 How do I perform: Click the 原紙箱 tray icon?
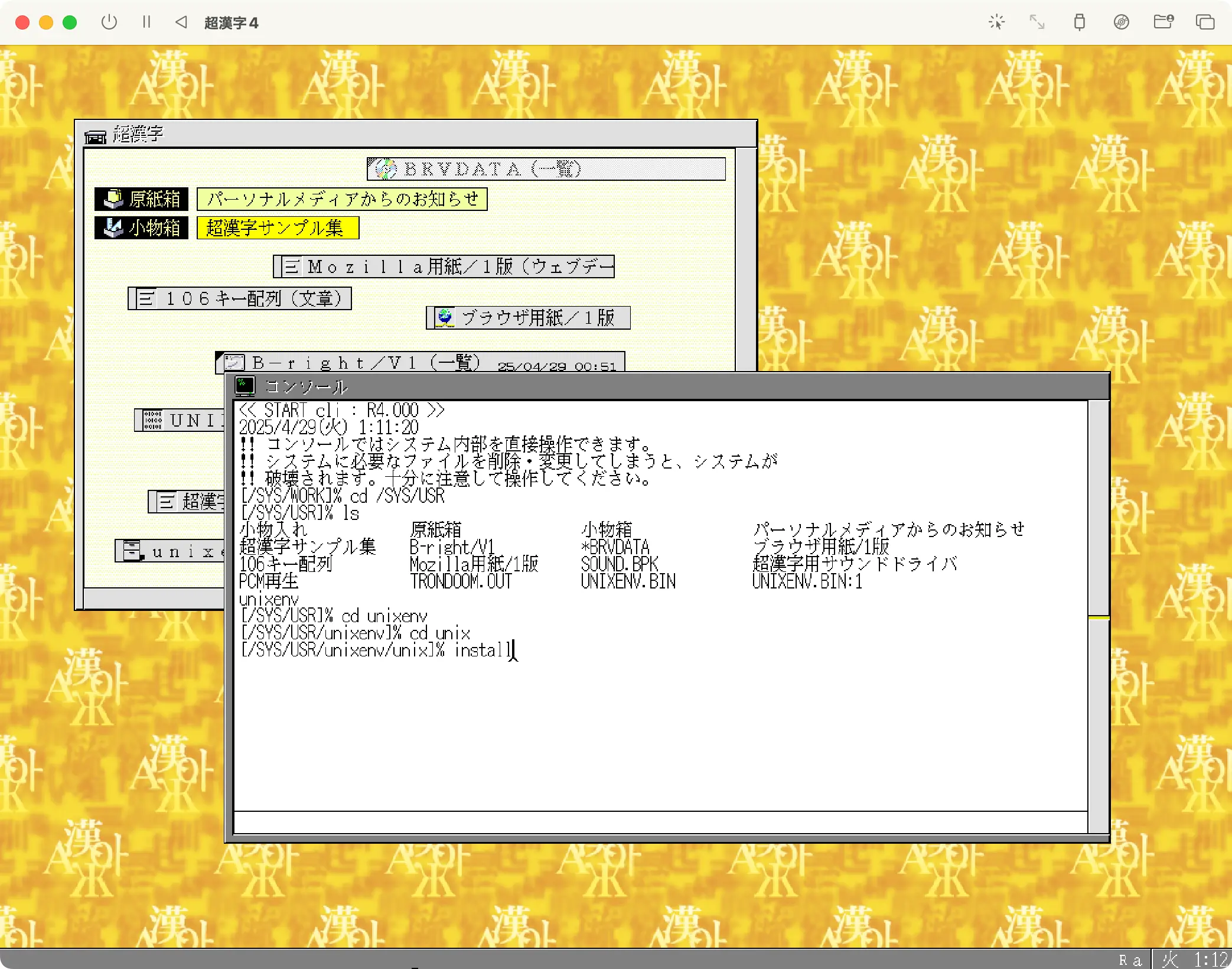tap(112, 199)
